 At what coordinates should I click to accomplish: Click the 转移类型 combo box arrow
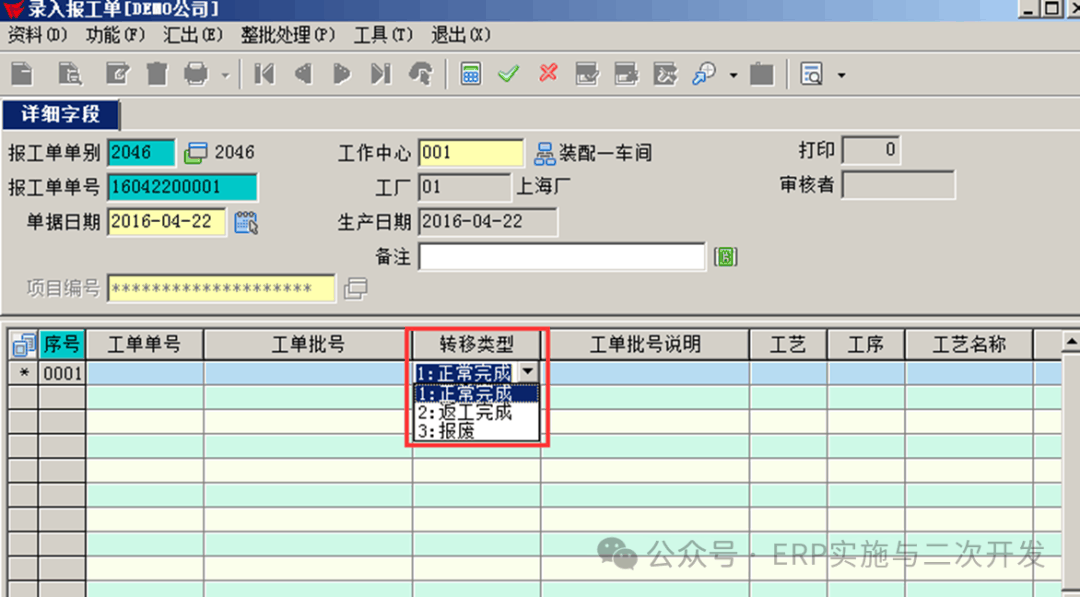528,372
